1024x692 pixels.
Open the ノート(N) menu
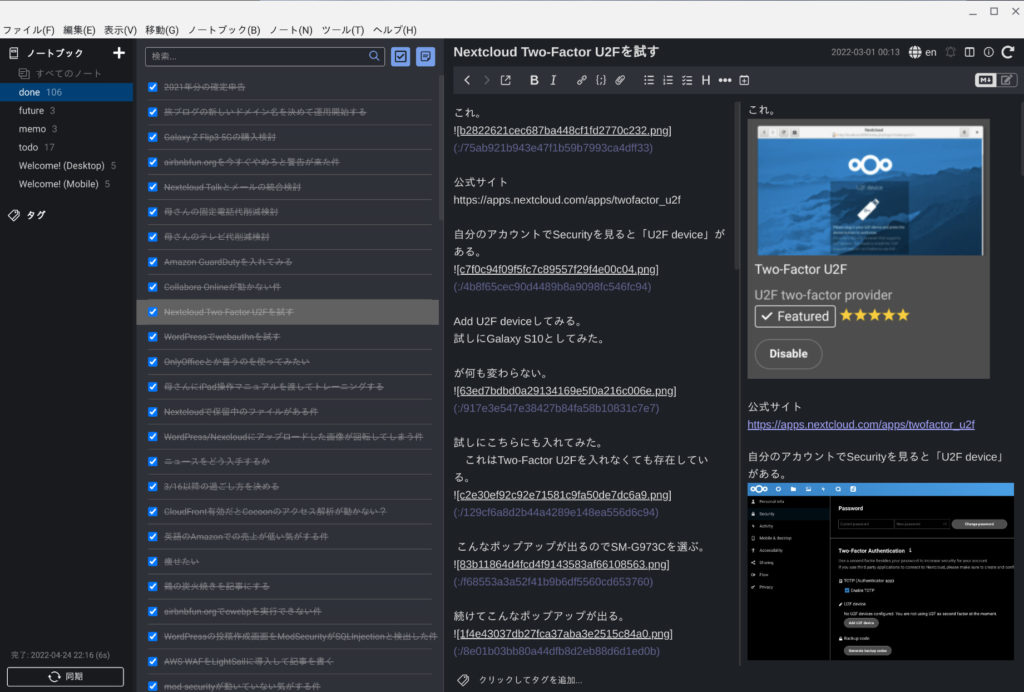coord(291,30)
